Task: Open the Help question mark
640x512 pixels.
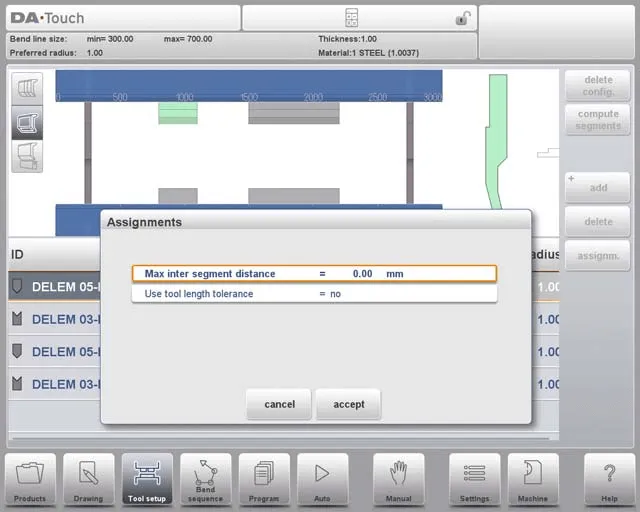Action: click(x=609, y=479)
